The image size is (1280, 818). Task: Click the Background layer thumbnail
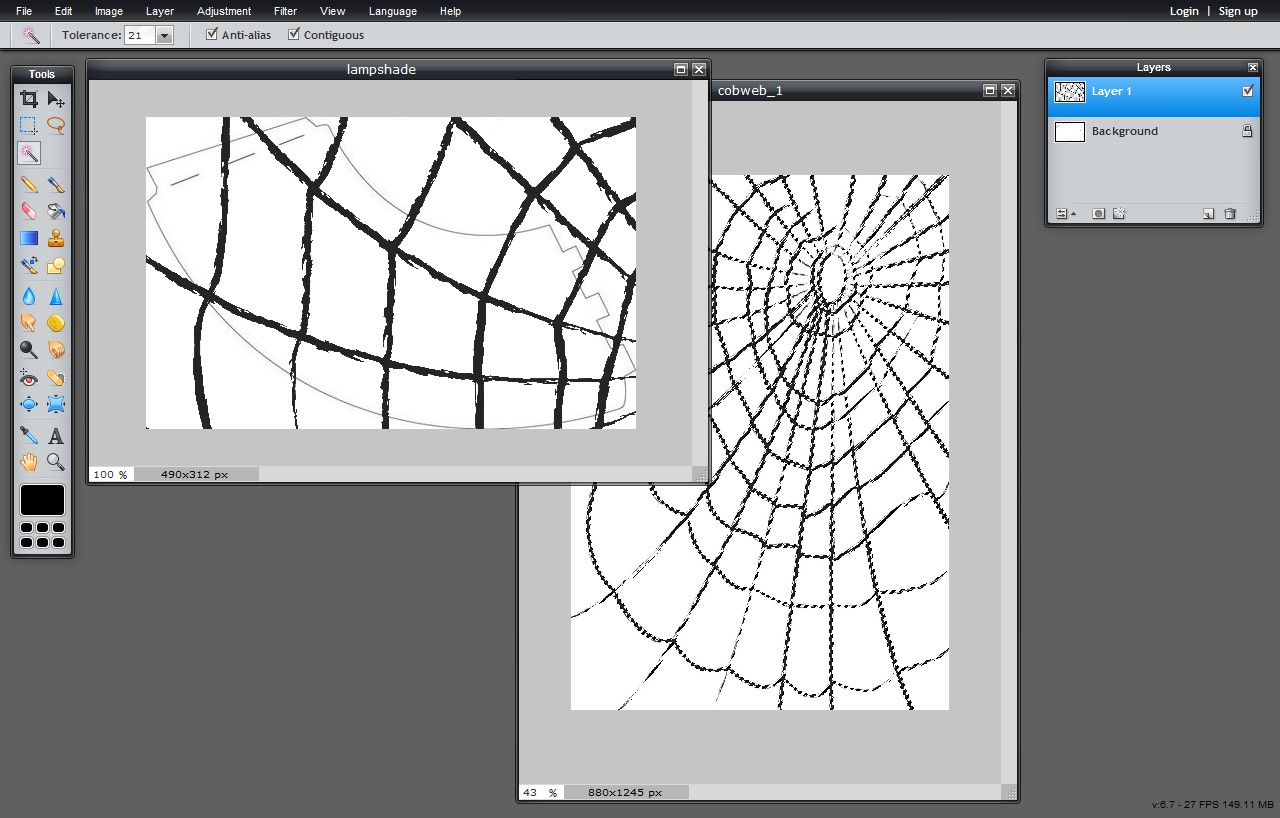1070,131
